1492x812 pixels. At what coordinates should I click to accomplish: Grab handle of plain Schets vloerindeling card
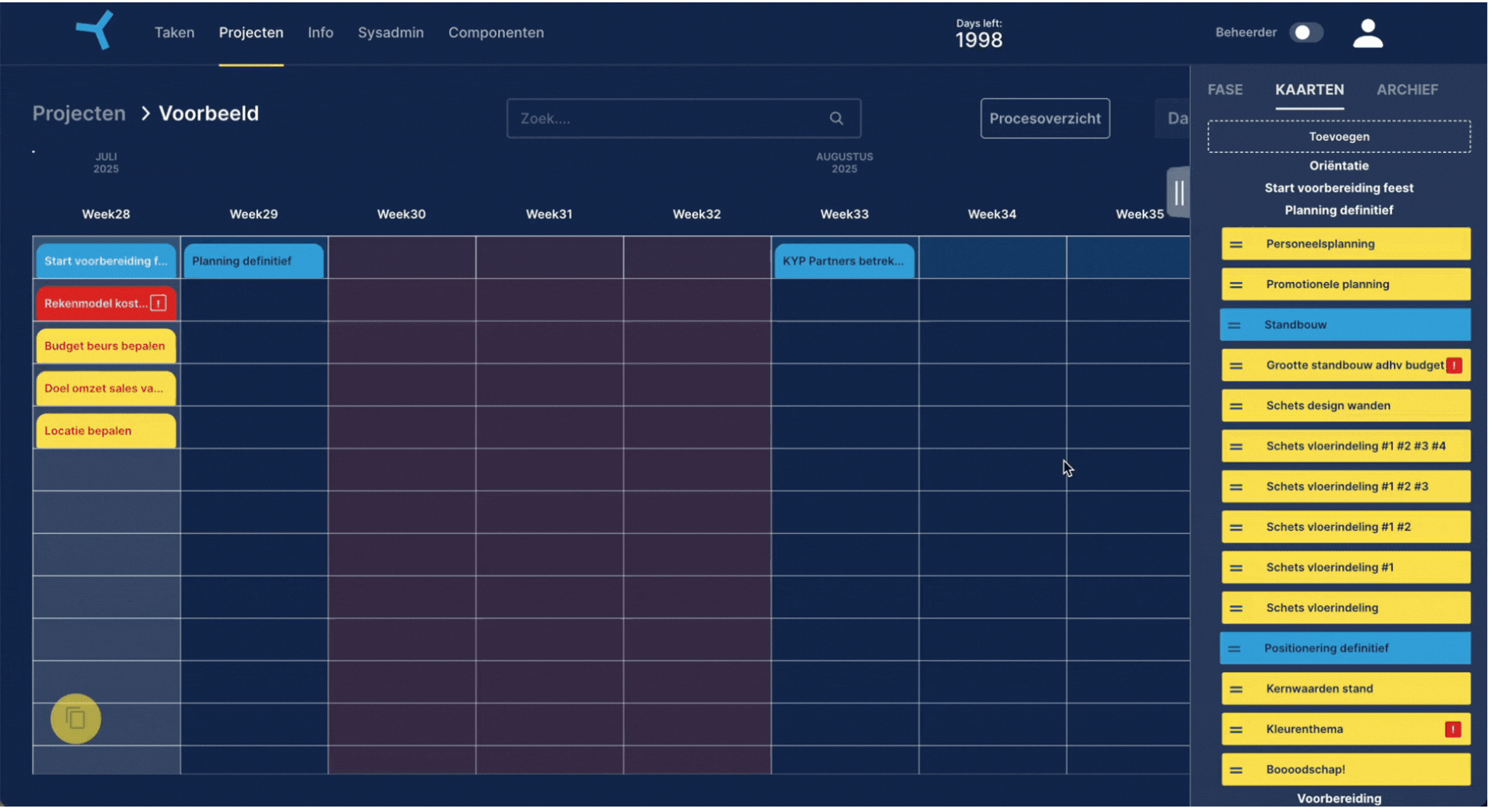point(1236,608)
